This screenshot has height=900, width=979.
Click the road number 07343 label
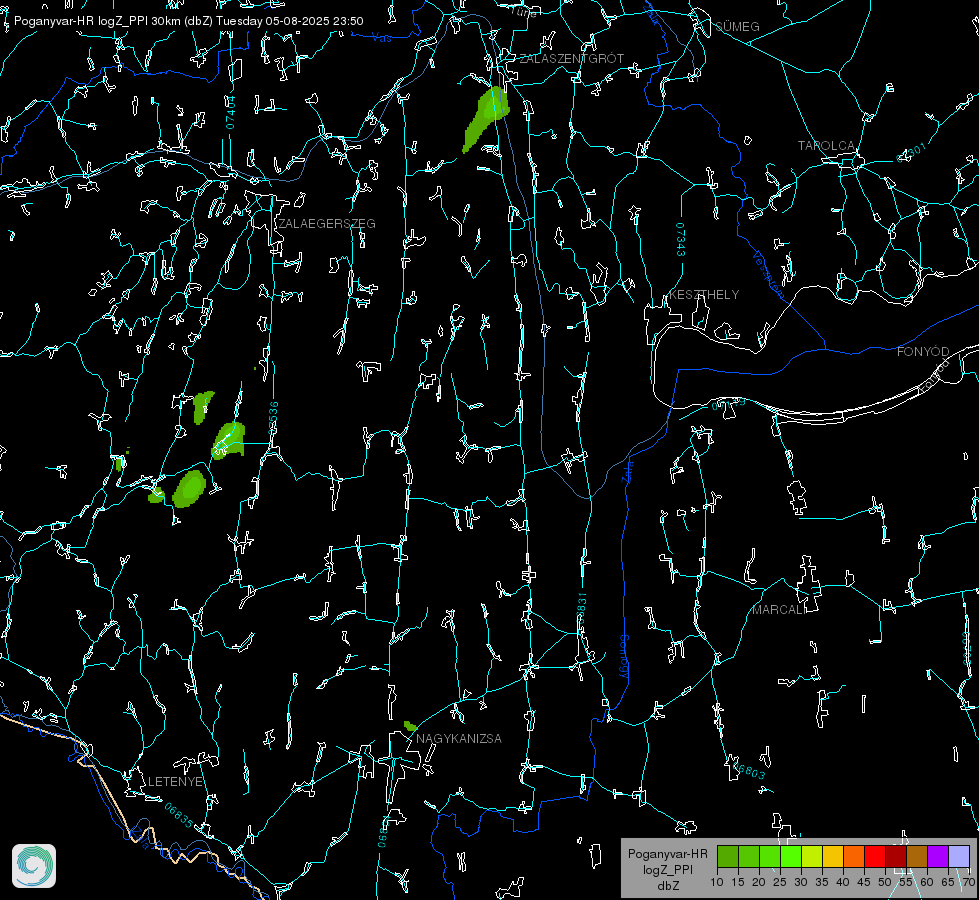tap(681, 240)
